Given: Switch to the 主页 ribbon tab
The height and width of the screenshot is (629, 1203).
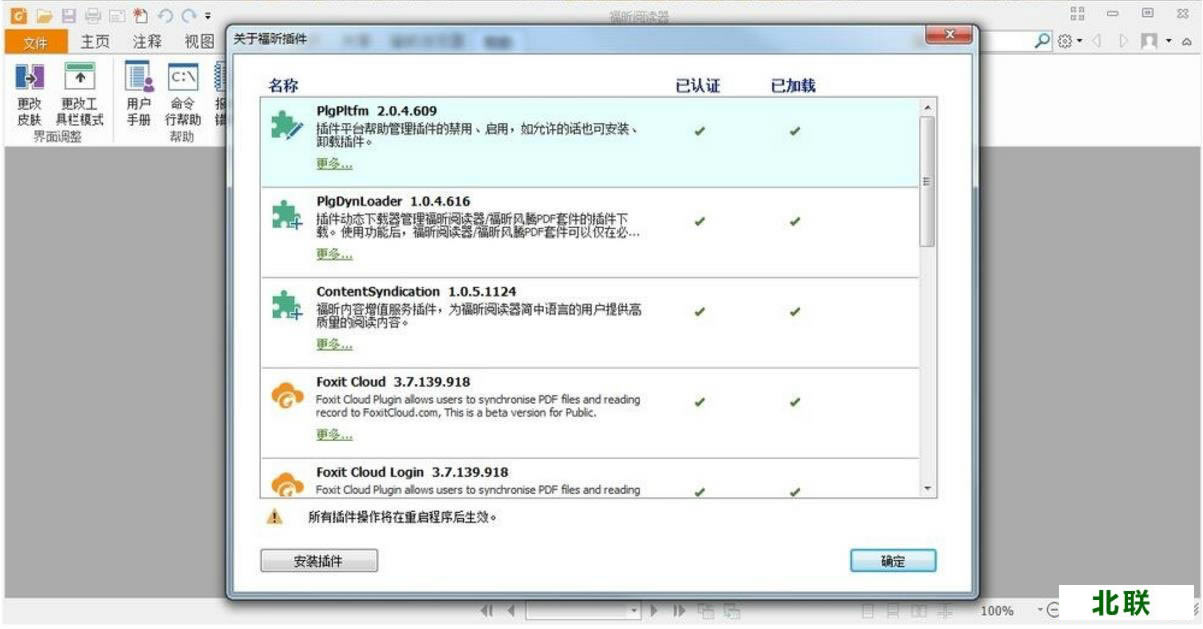Looking at the screenshot, I should coord(93,43).
